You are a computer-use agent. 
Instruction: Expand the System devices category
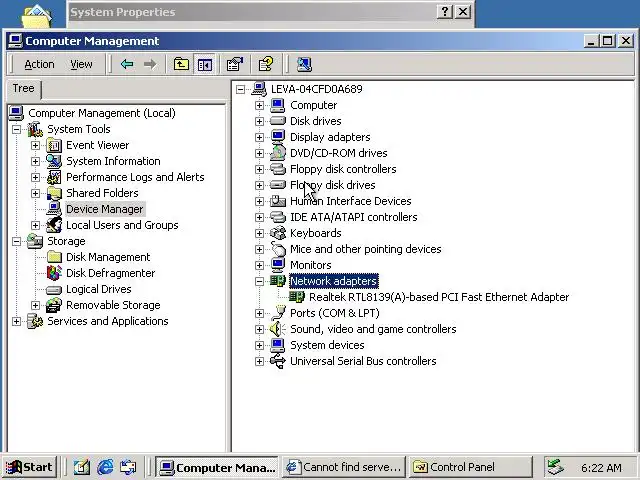(259, 345)
